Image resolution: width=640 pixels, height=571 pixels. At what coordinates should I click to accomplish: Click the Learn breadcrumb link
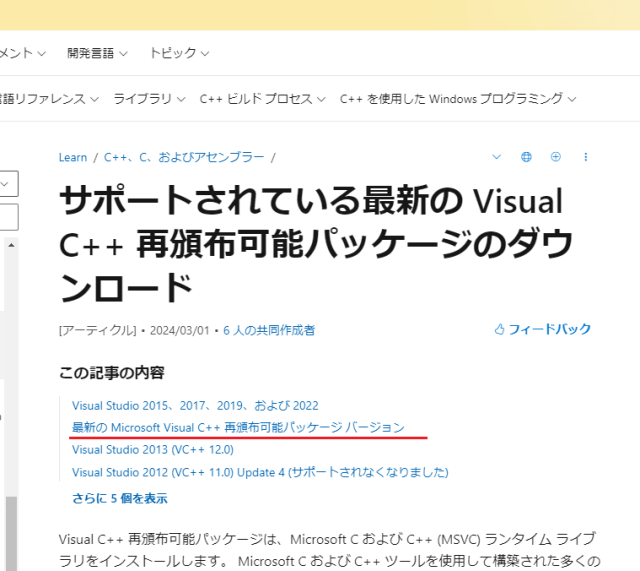point(73,158)
